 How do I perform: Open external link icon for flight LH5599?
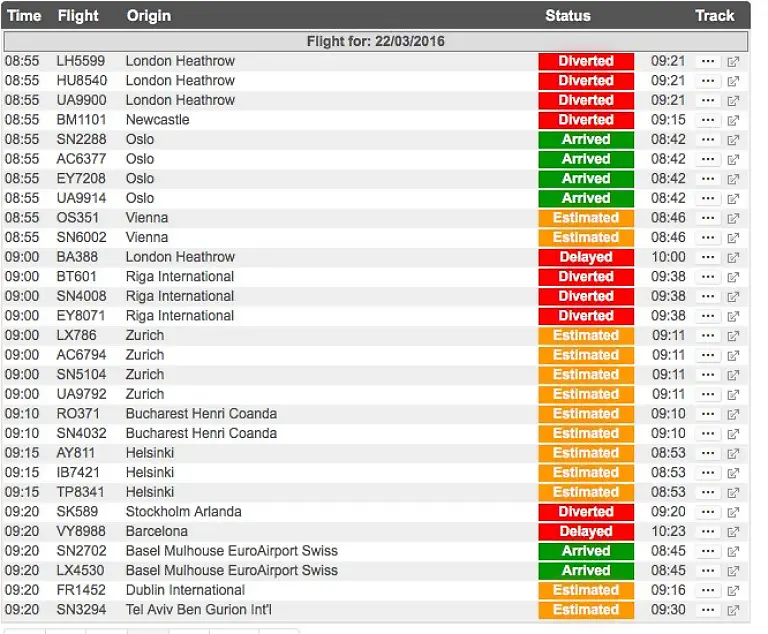pos(733,61)
